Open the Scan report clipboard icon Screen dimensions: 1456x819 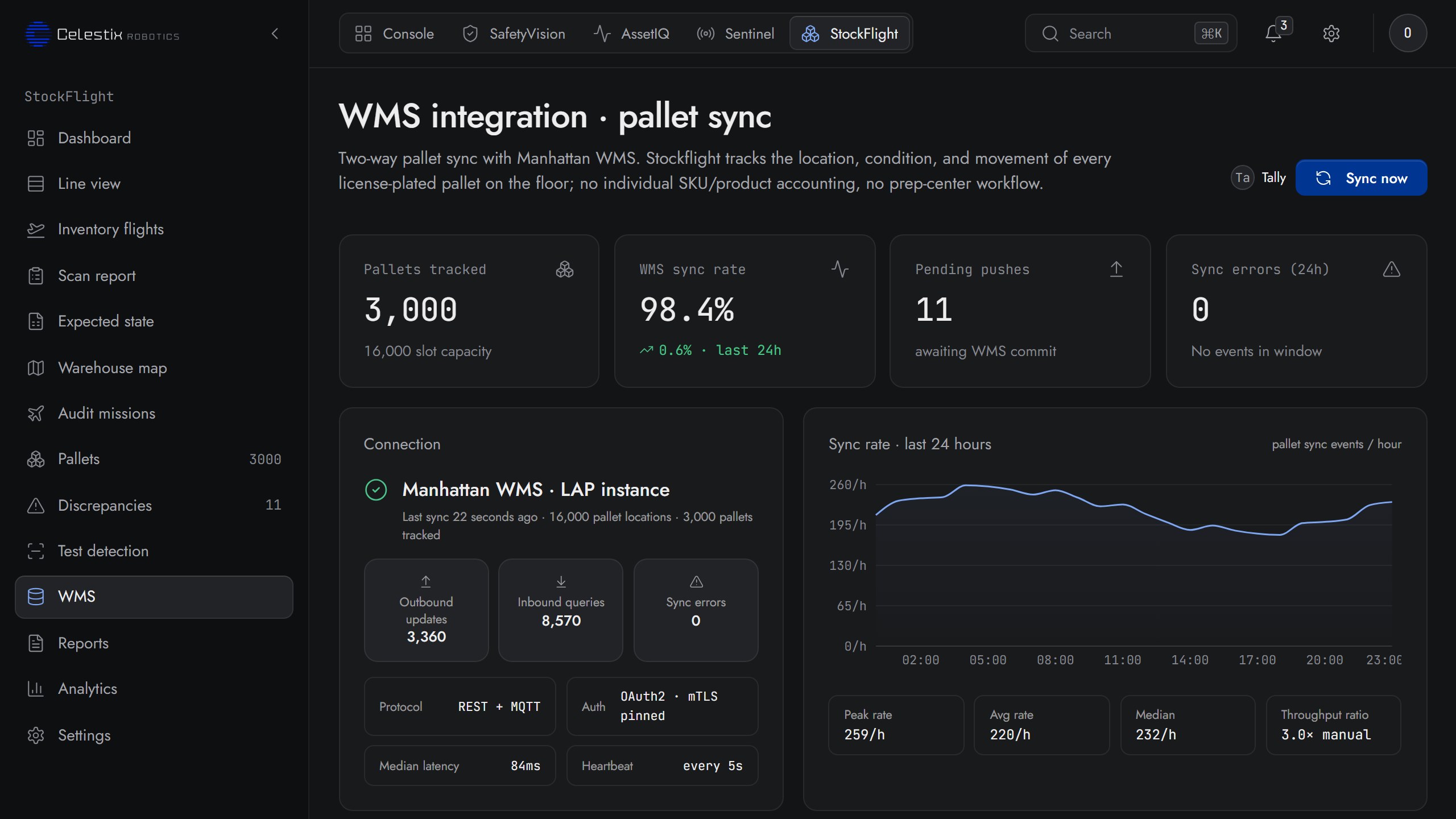pos(36,276)
